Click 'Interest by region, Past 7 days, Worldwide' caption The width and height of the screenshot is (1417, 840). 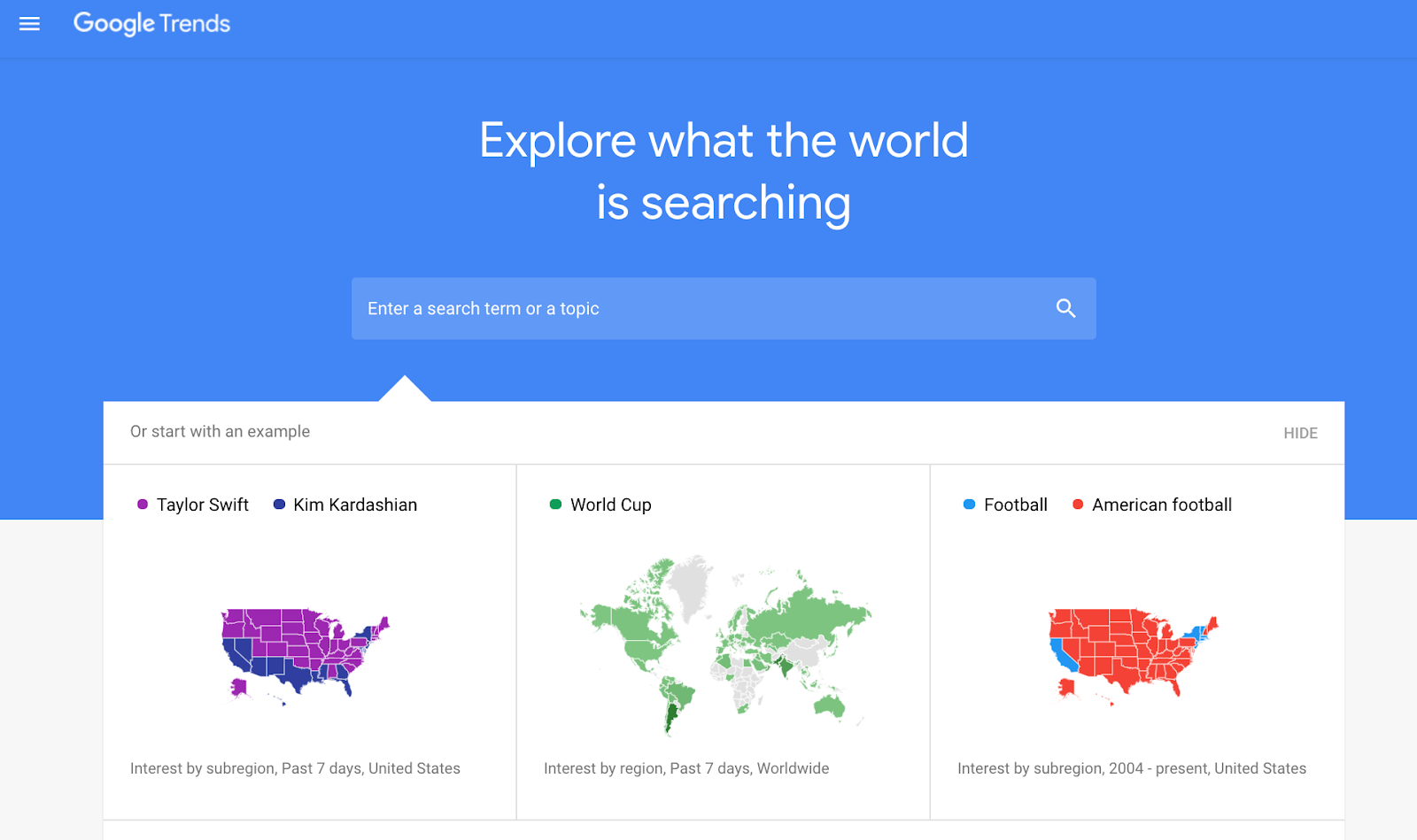point(686,768)
